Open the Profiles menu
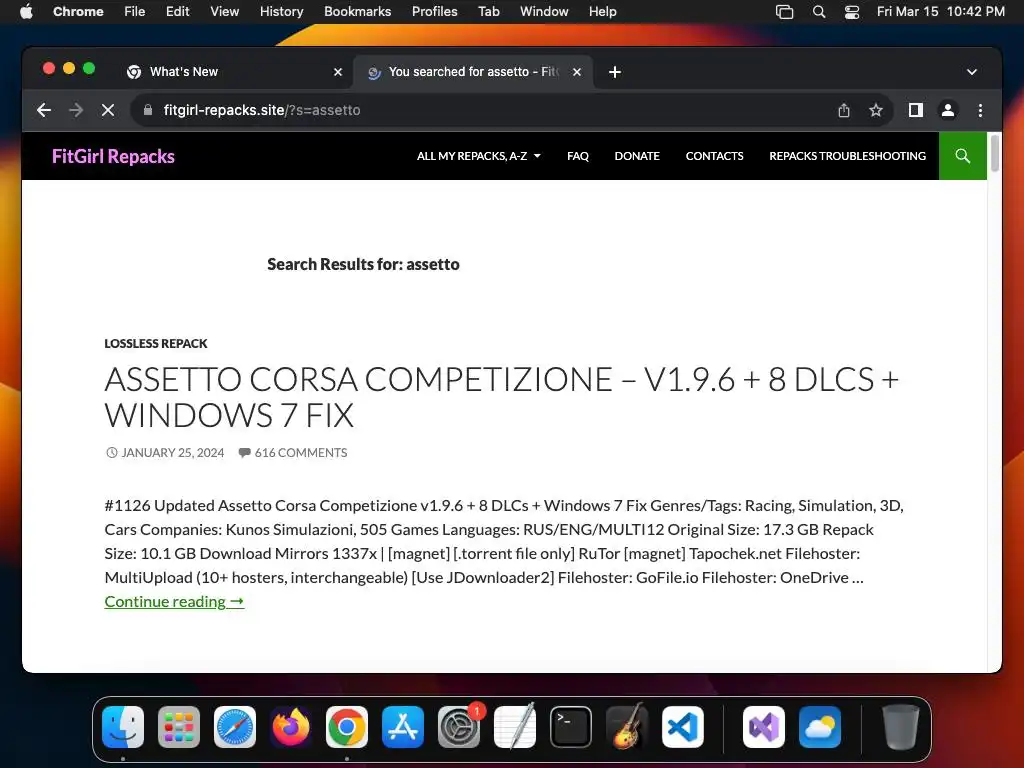 (434, 11)
